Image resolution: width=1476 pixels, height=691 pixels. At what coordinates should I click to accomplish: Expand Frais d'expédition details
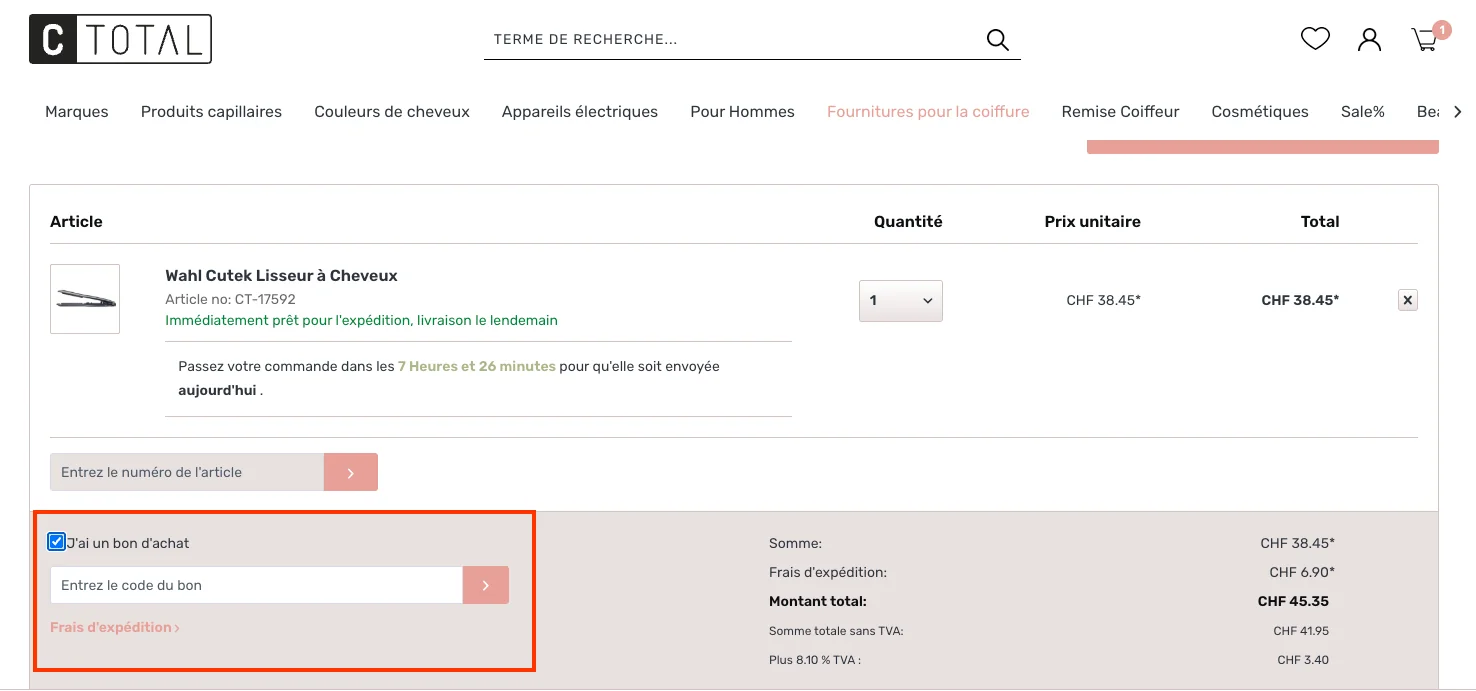click(x=113, y=627)
